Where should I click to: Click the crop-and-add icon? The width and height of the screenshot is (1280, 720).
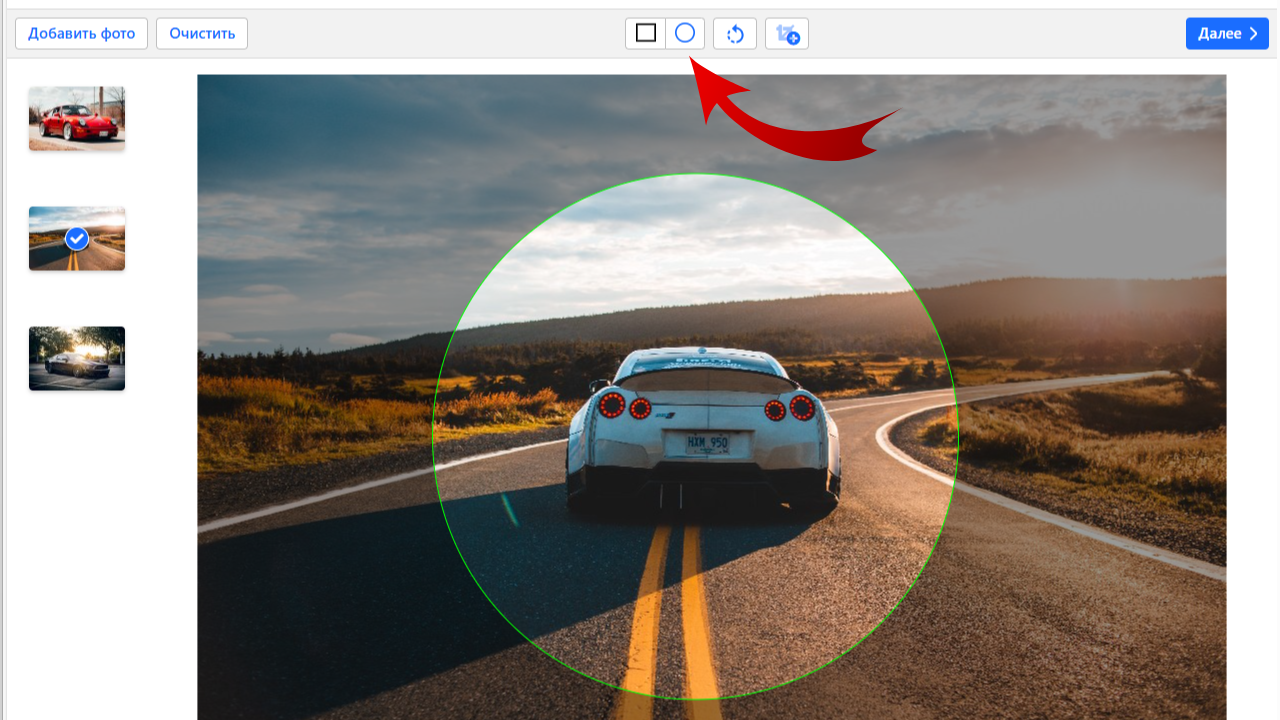(787, 33)
